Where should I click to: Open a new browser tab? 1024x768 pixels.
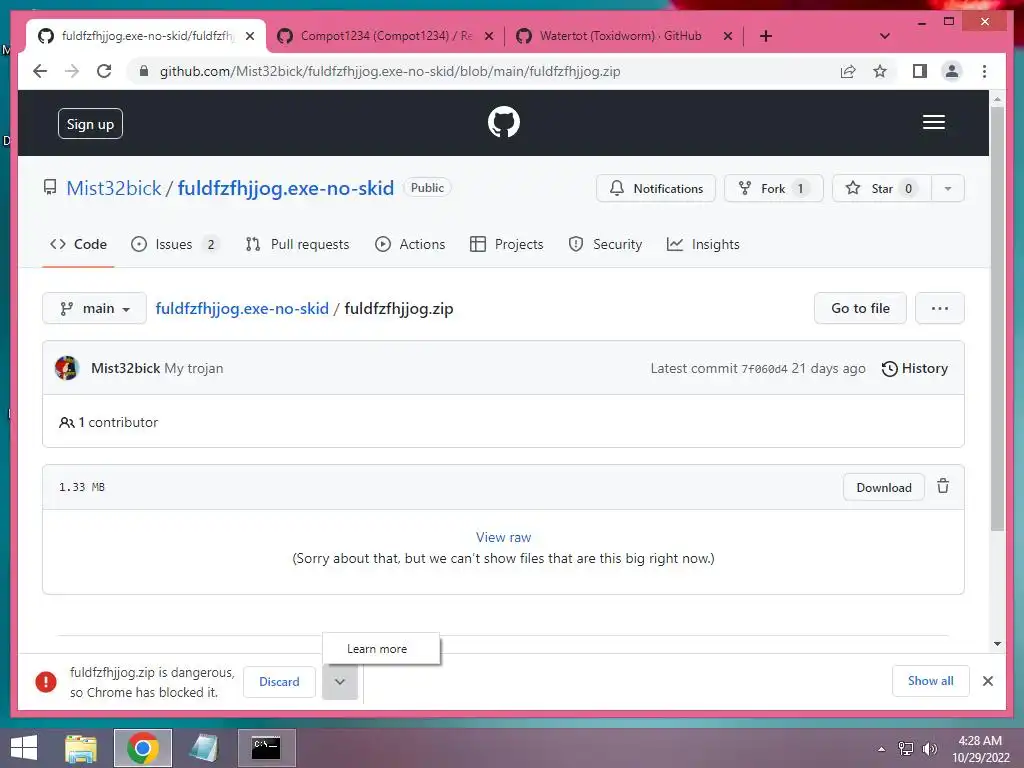[765, 36]
